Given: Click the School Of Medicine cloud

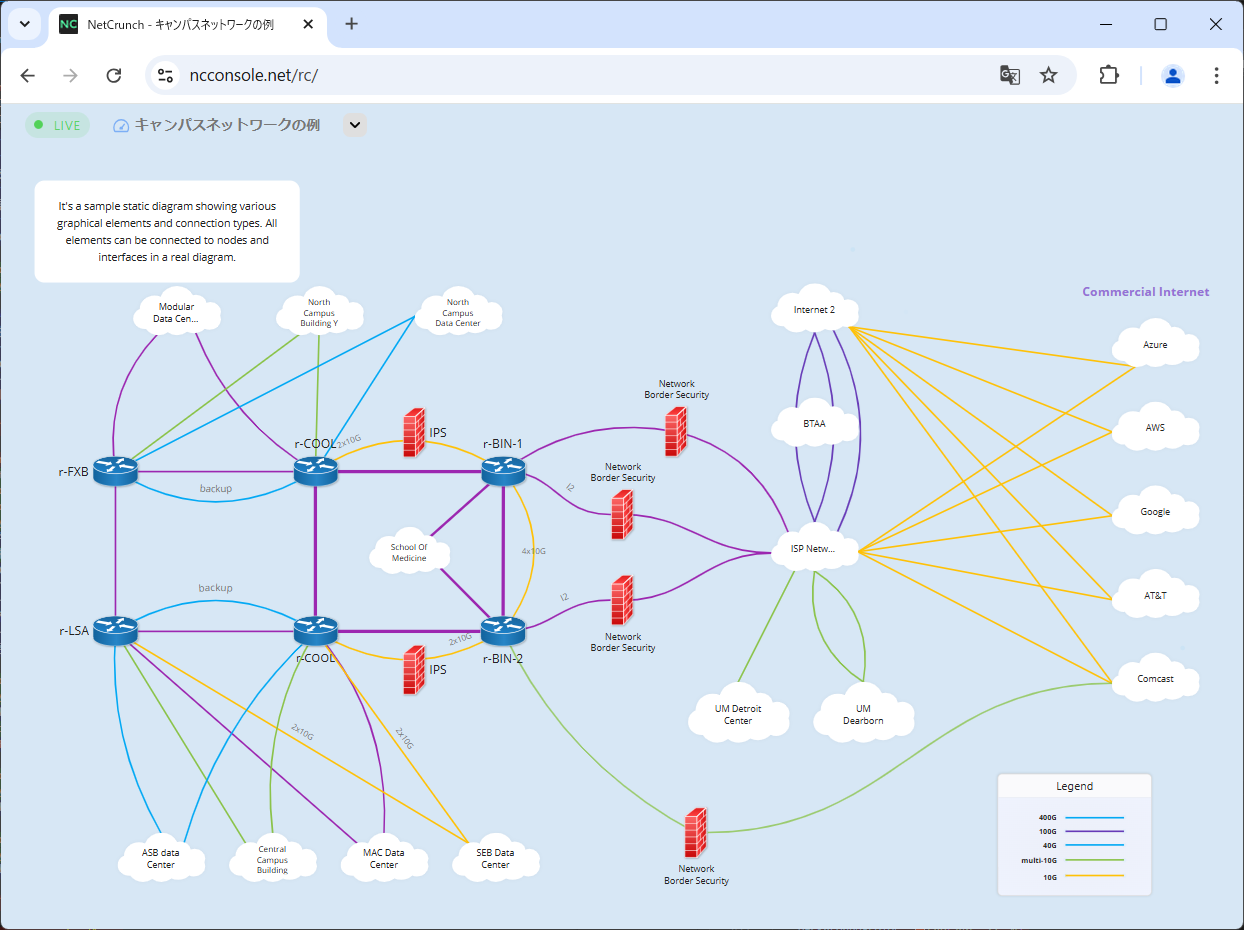Looking at the screenshot, I should pos(409,552).
